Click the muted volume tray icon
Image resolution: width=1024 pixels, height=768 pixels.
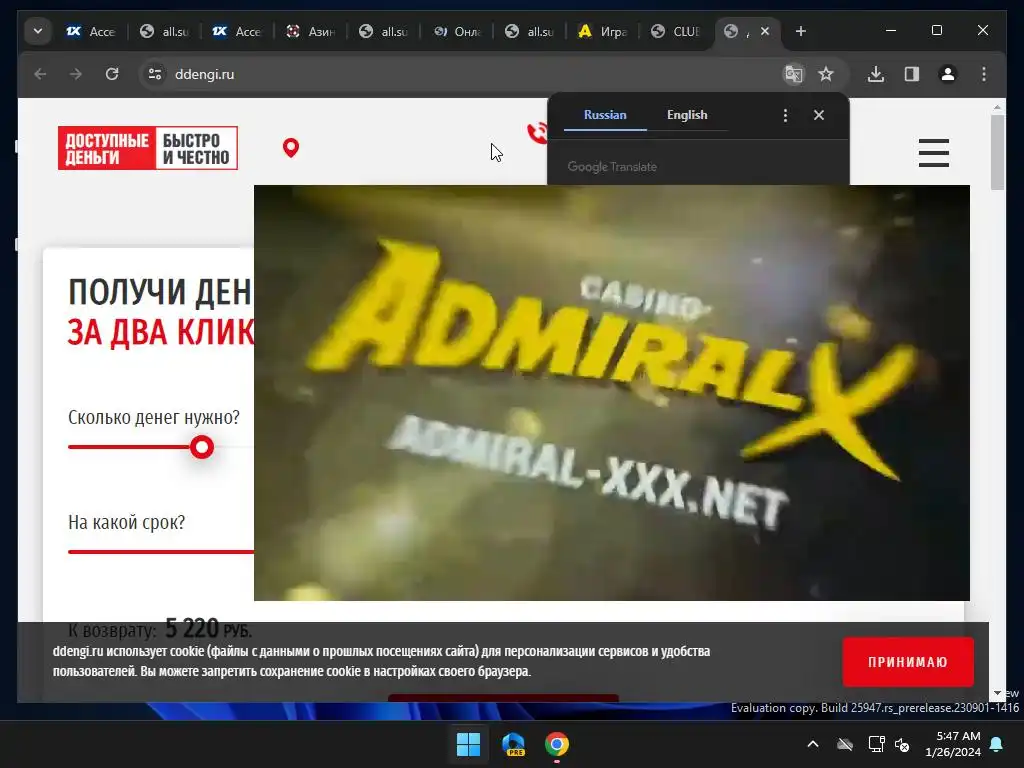click(902, 744)
